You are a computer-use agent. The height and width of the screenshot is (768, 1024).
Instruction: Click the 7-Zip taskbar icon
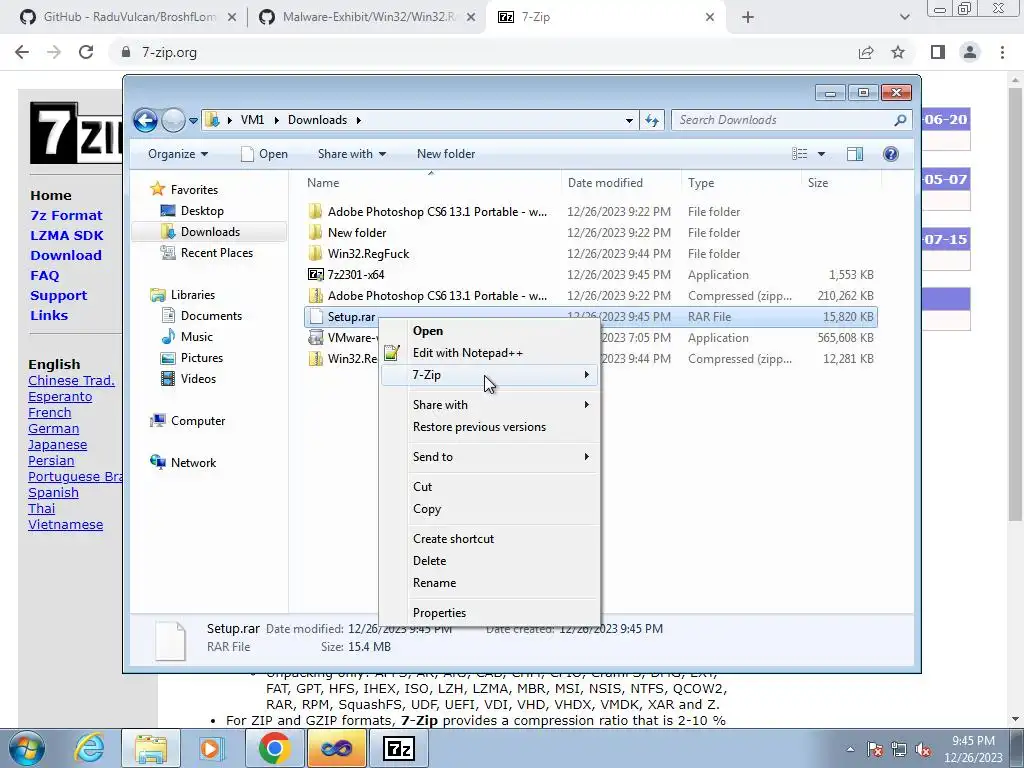click(x=399, y=748)
